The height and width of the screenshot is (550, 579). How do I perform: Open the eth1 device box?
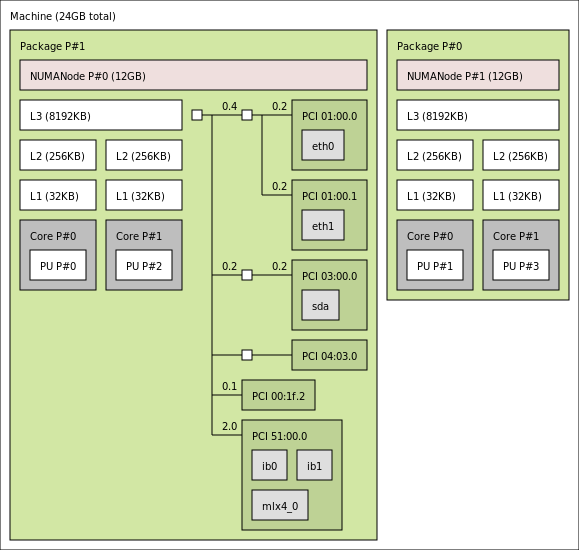pyautogui.click(x=323, y=225)
